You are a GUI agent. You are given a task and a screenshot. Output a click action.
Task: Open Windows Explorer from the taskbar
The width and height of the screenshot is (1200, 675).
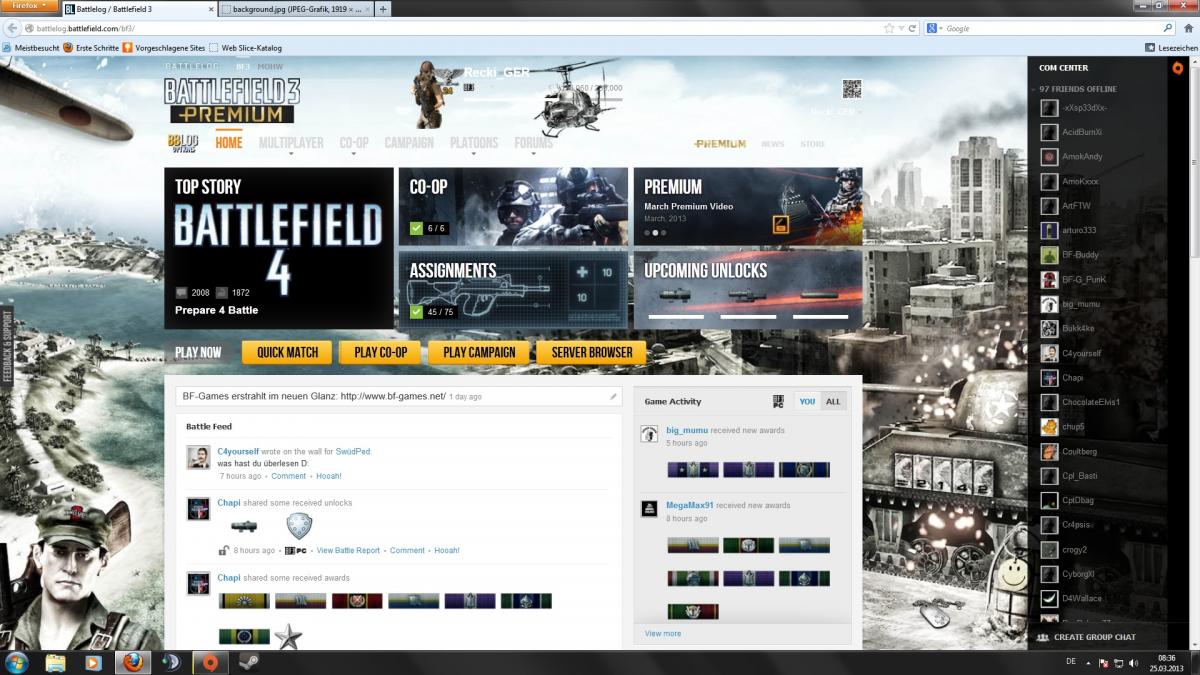[x=56, y=662]
